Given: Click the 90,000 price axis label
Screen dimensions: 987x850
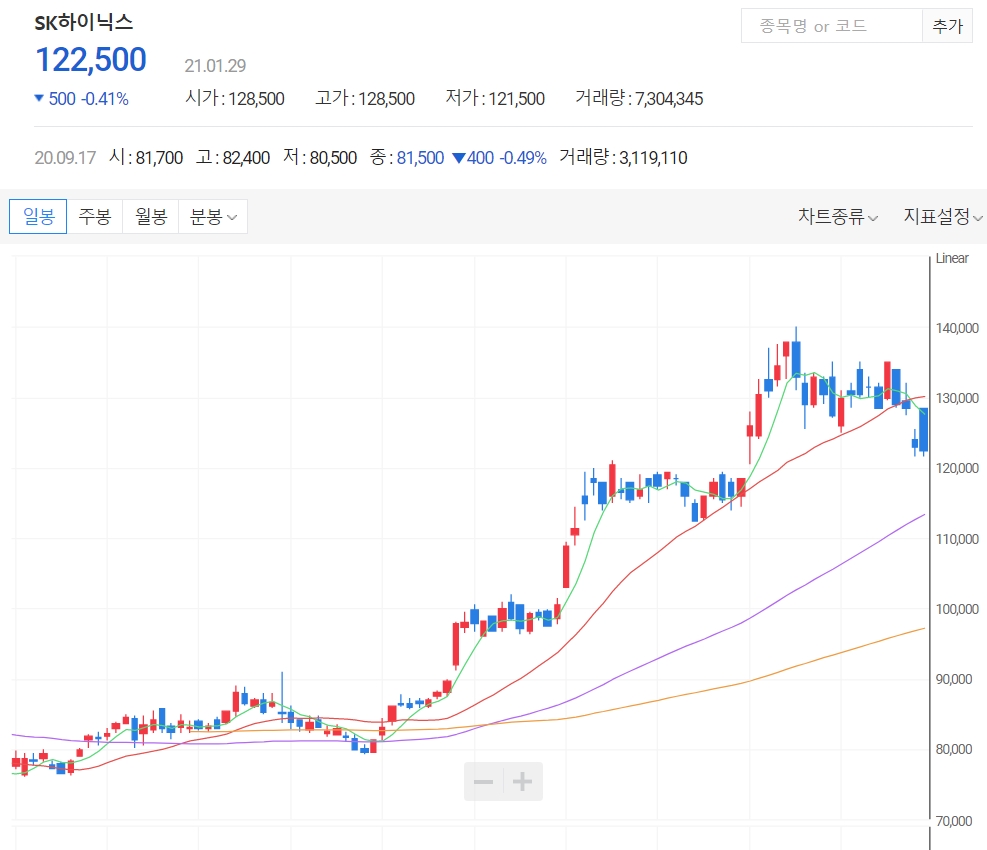Looking at the screenshot, I should 954,679.
